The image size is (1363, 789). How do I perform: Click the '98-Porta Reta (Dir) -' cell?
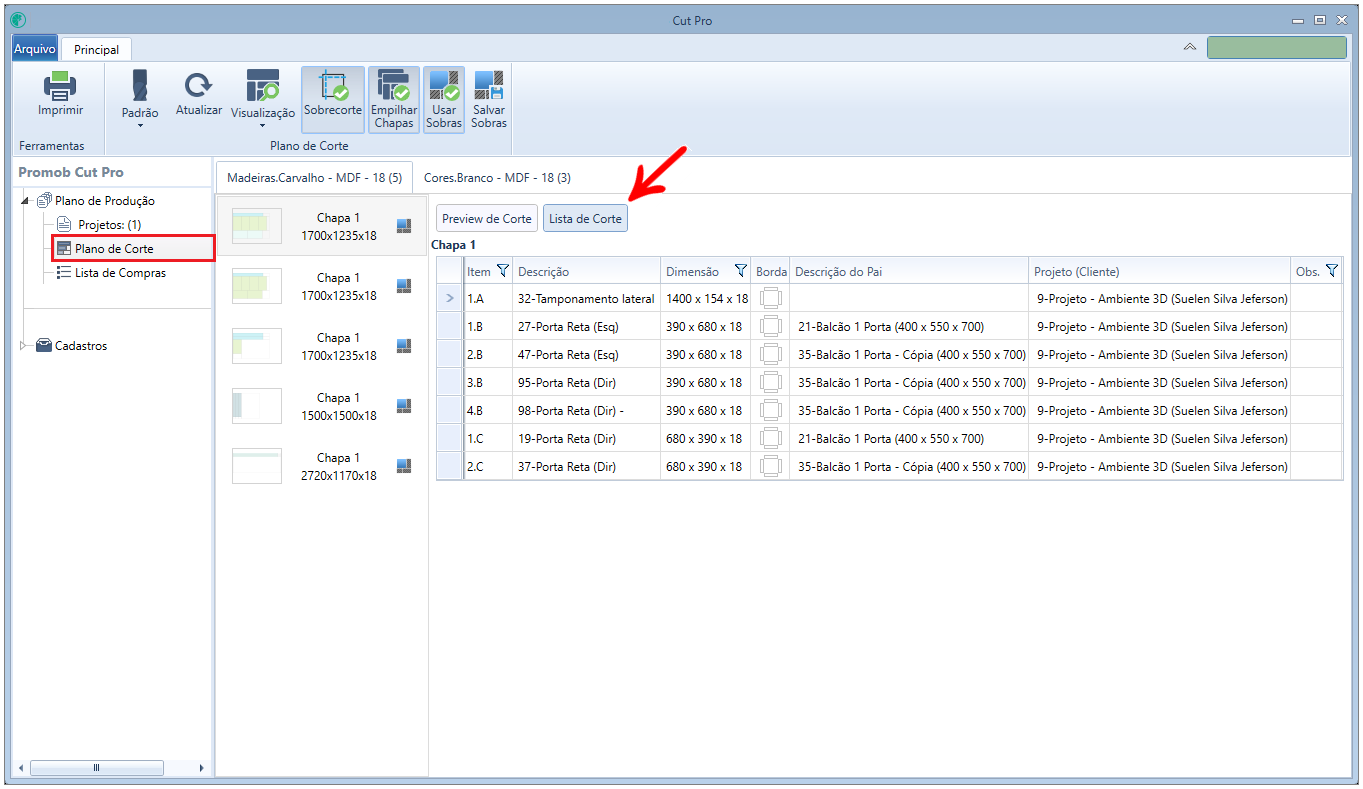[586, 410]
